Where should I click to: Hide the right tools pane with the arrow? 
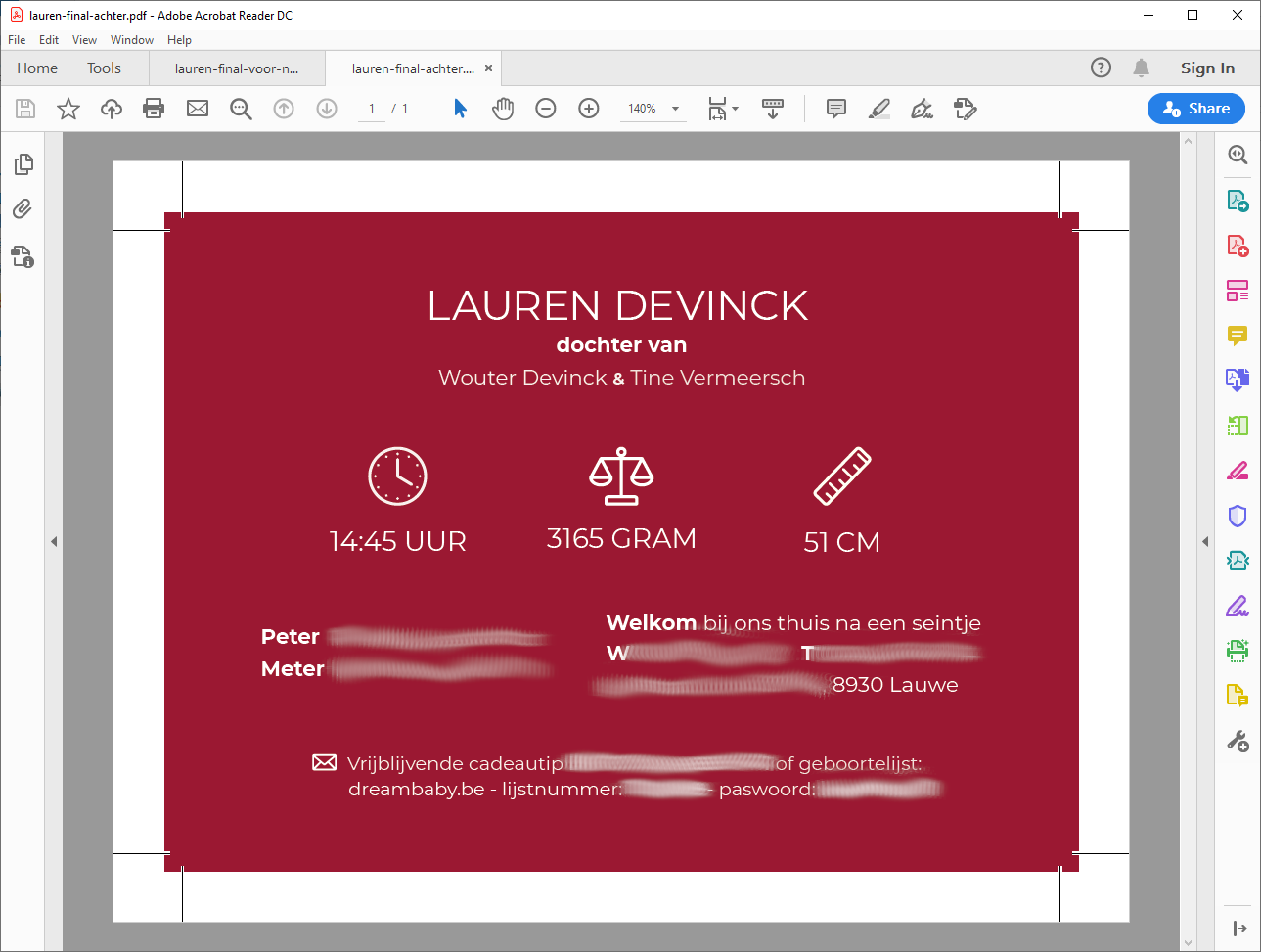pyautogui.click(x=1205, y=541)
